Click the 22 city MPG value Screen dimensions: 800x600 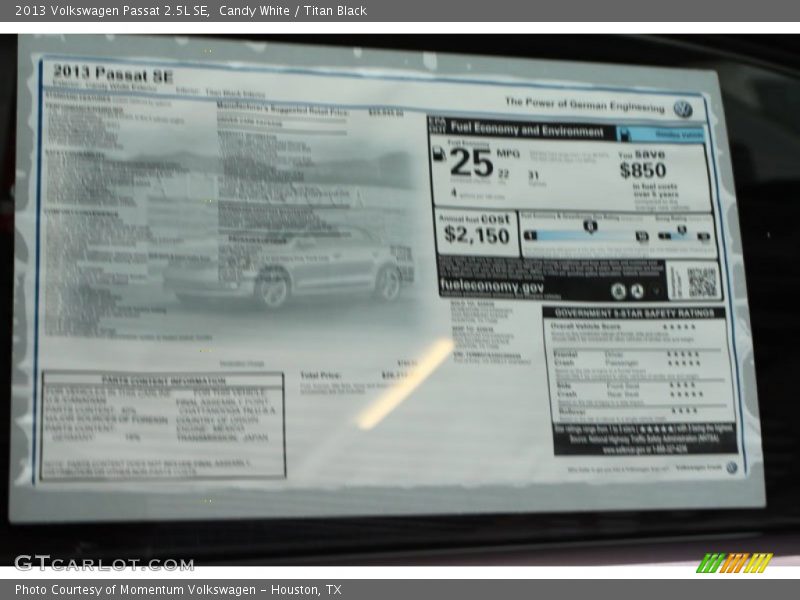(x=504, y=173)
